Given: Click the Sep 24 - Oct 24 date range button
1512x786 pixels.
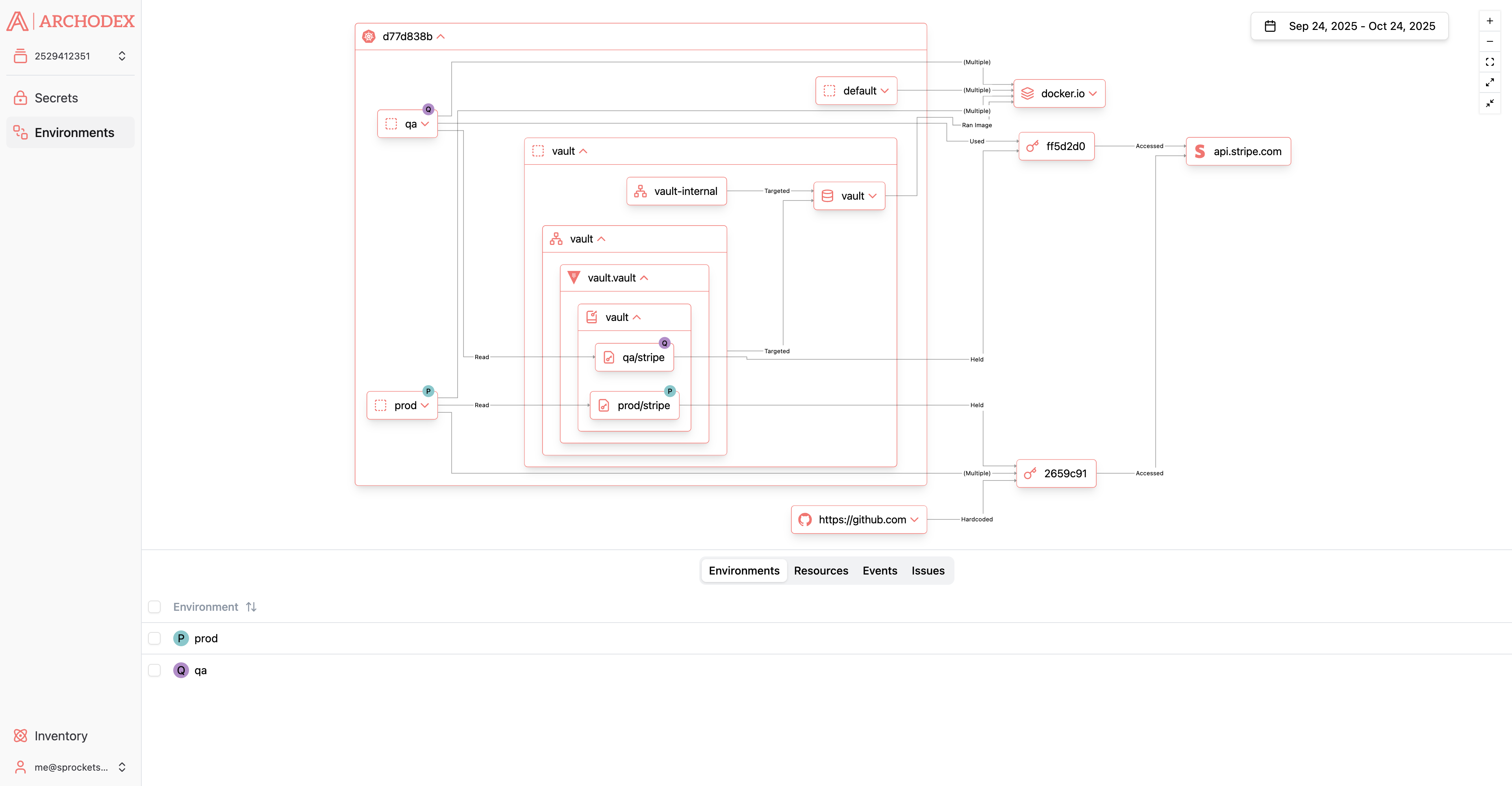Looking at the screenshot, I should point(1349,26).
